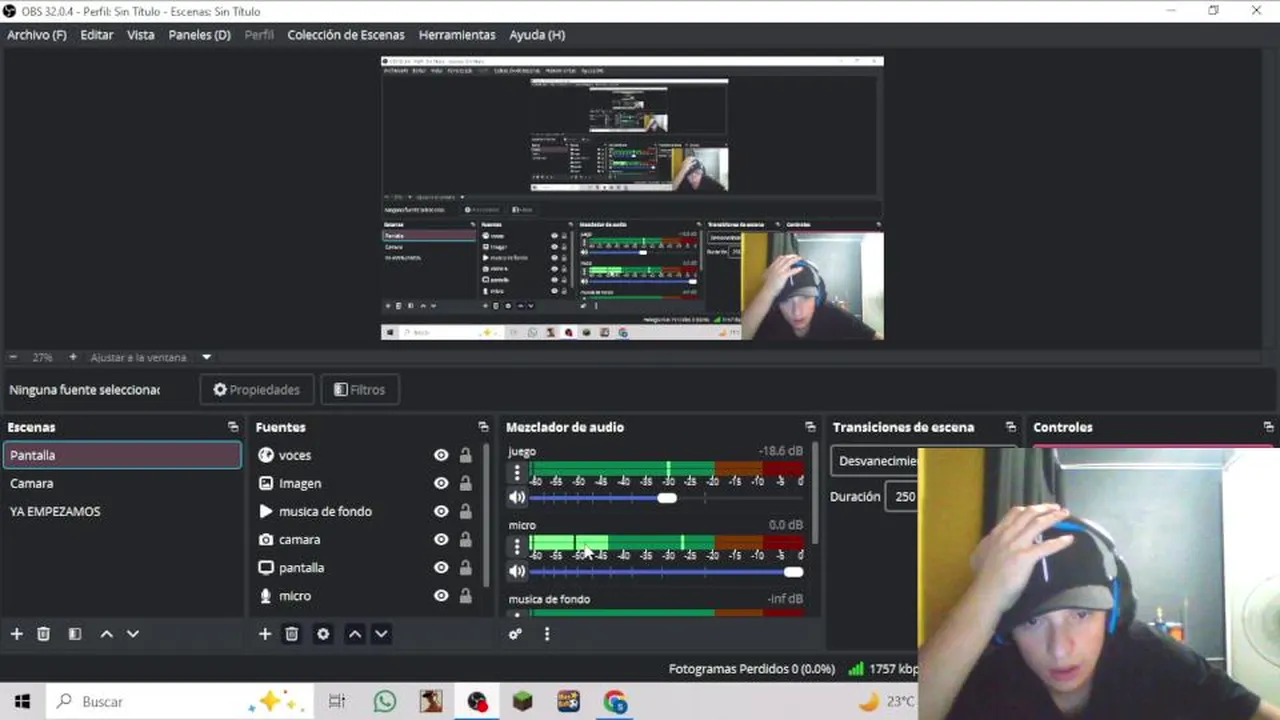Open the Herramientas menu
This screenshot has height=720, width=1280.
pos(457,35)
